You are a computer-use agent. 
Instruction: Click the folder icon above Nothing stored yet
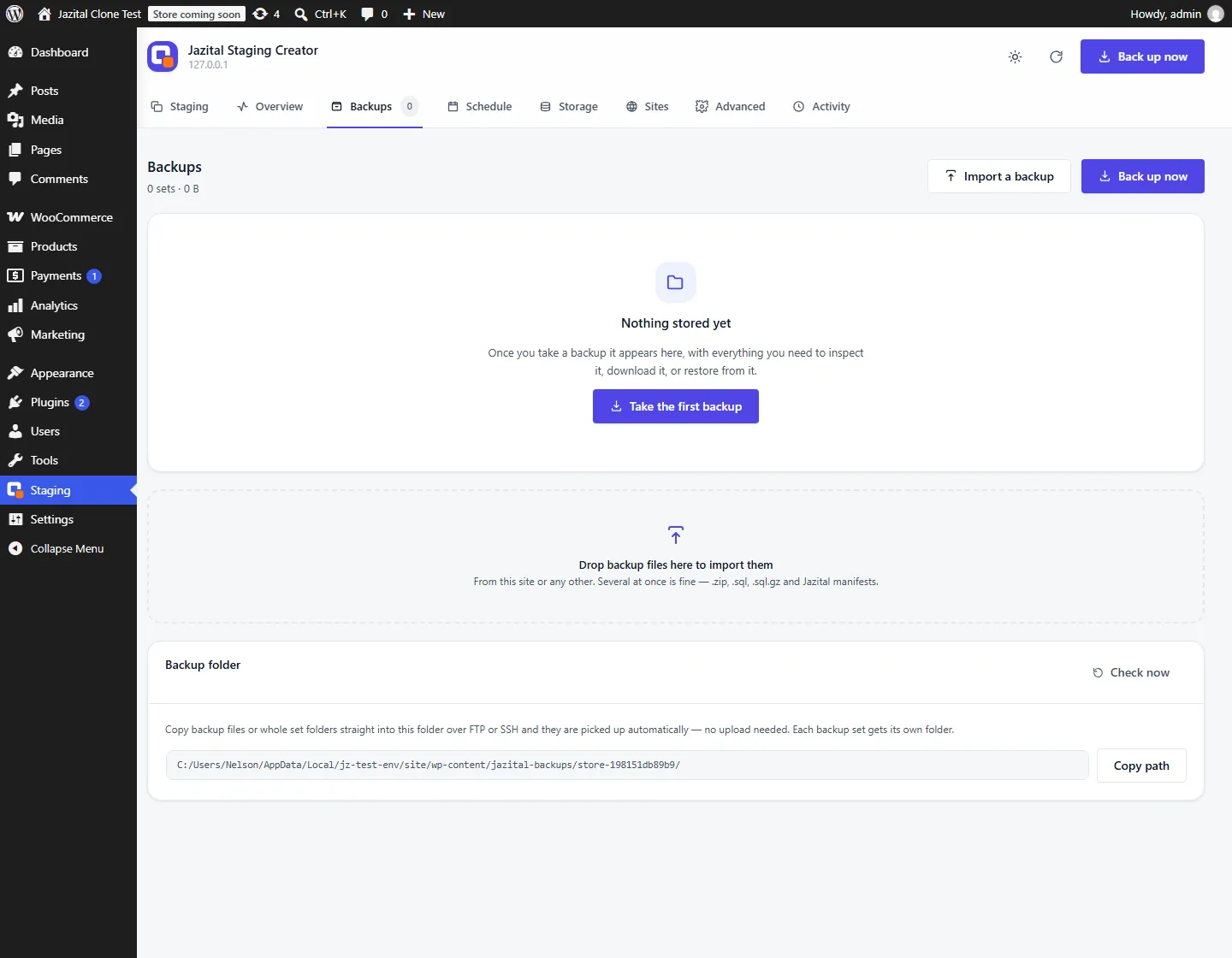(x=675, y=282)
